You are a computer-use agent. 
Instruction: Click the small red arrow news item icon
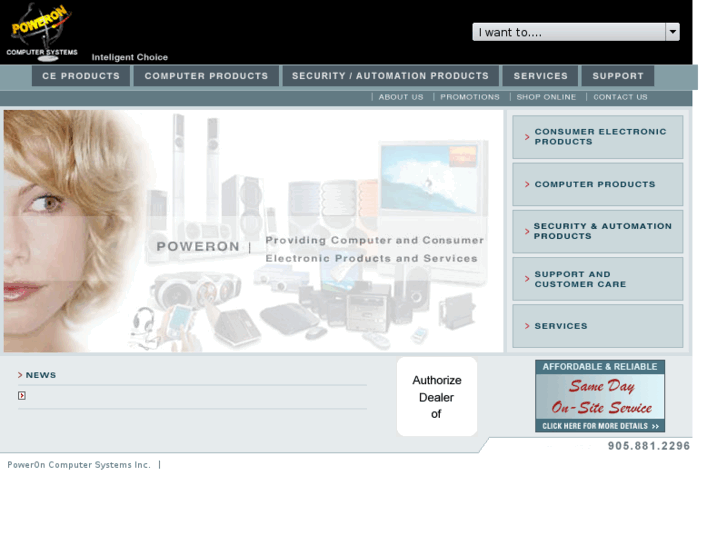22,396
